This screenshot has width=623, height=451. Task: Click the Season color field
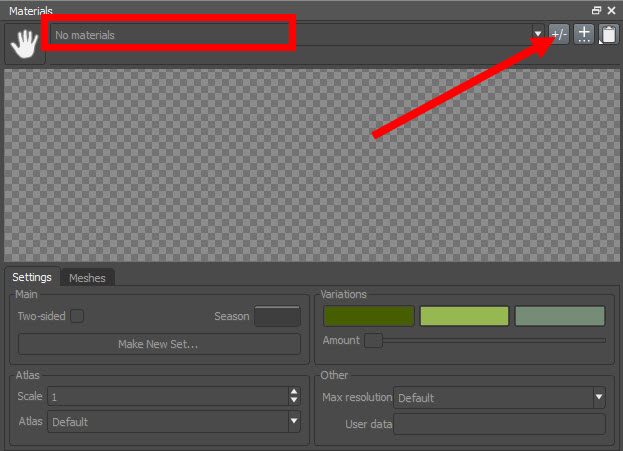[x=277, y=316]
